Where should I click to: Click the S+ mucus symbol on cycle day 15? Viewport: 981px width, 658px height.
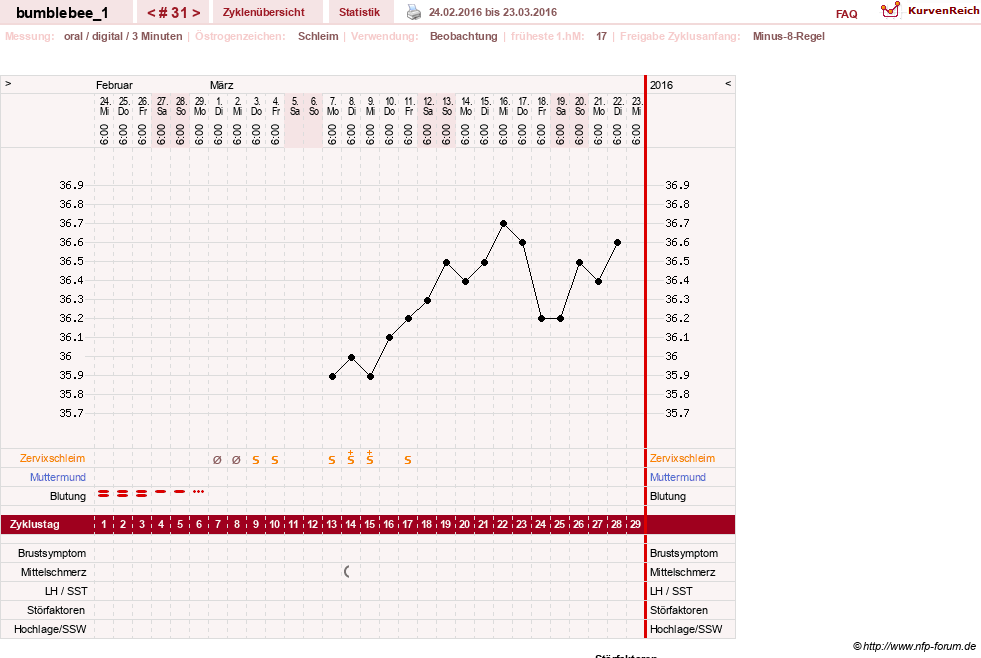370,457
